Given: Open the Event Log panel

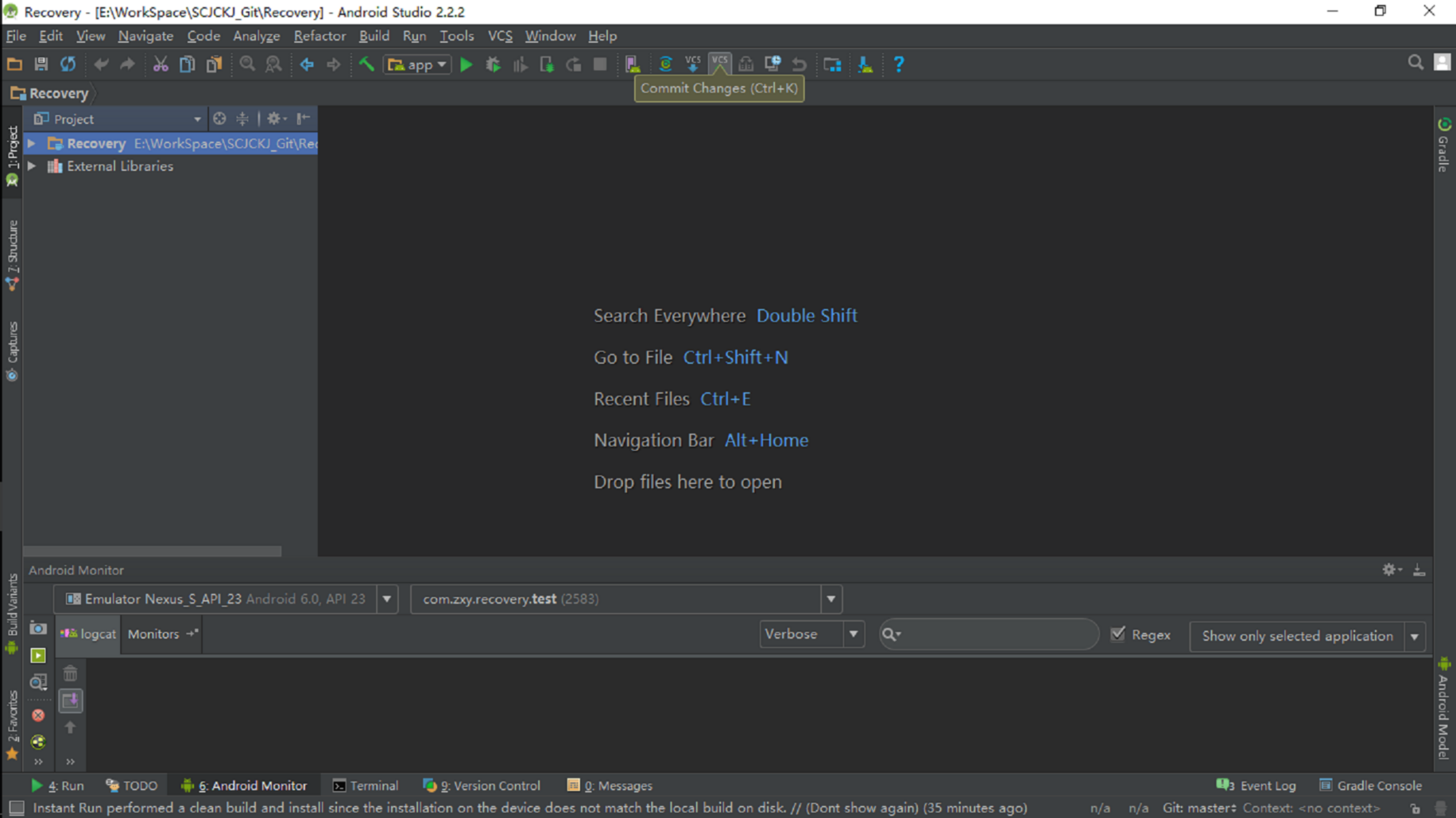Looking at the screenshot, I should 1257,785.
